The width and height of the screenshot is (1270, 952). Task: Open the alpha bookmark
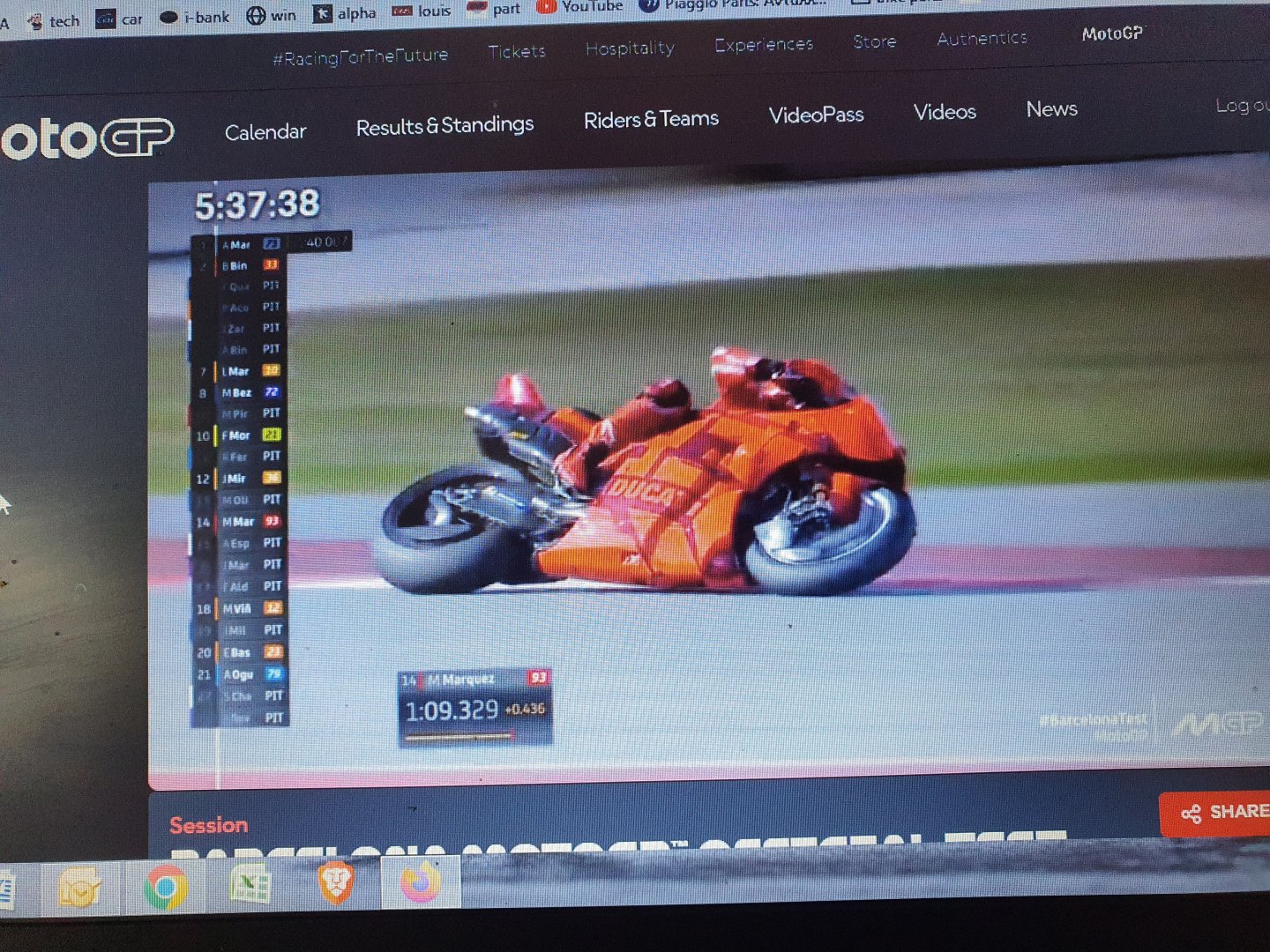345,13
